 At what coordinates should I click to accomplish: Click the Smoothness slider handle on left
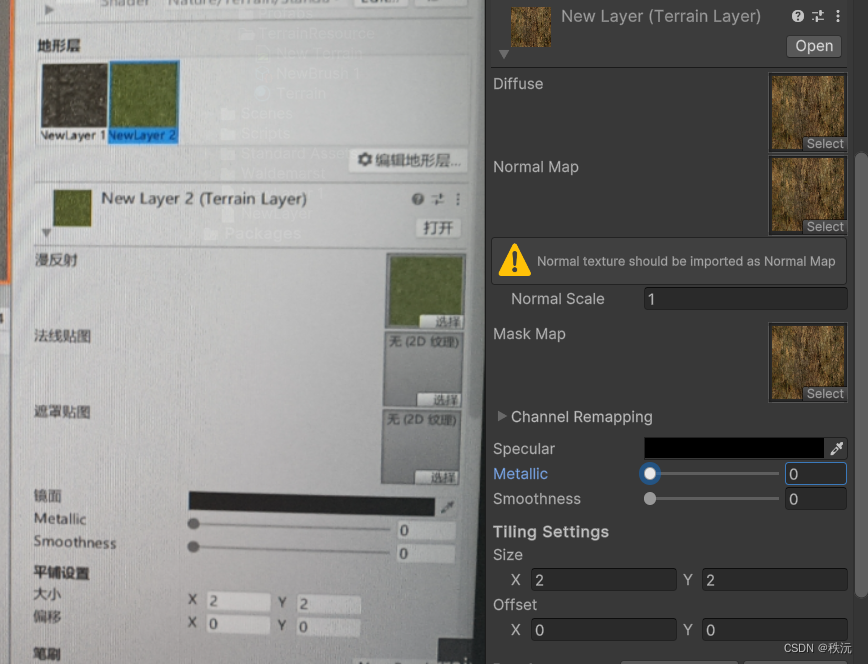click(193, 547)
